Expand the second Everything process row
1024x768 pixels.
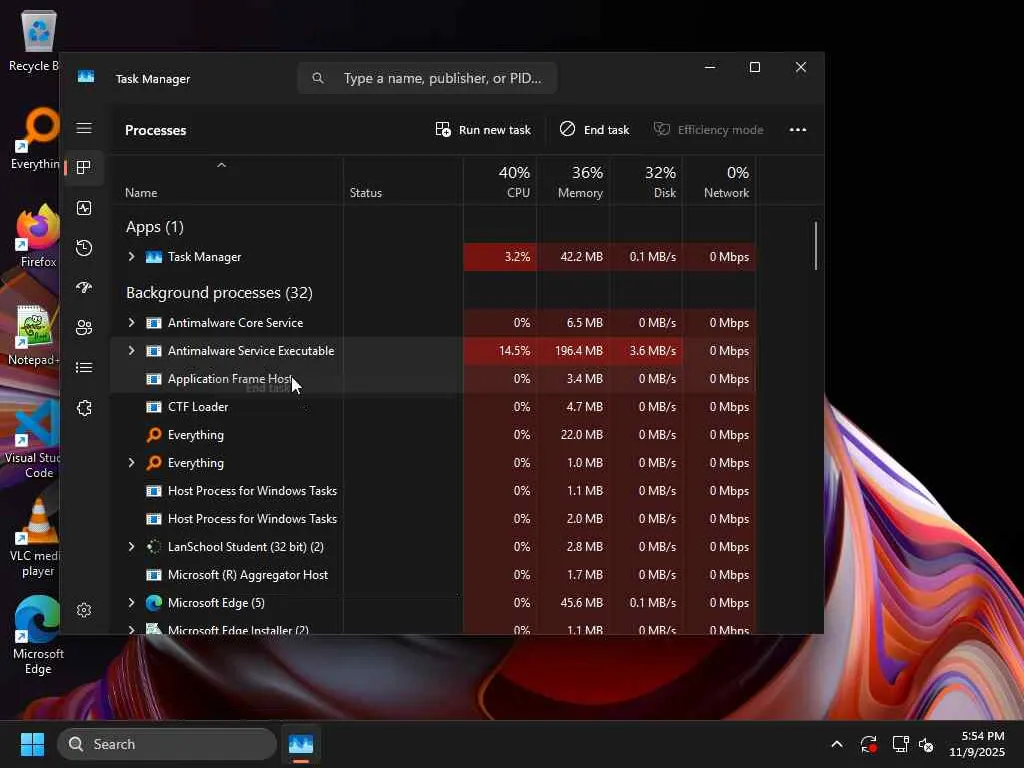tap(131, 463)
